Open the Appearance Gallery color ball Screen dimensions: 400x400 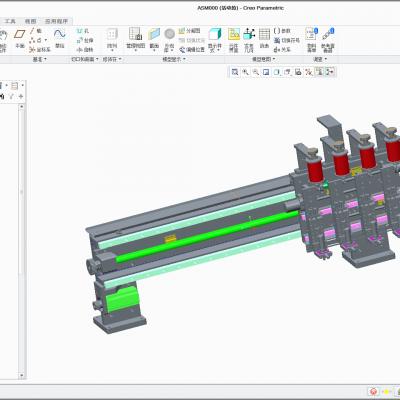click(169, 40)
